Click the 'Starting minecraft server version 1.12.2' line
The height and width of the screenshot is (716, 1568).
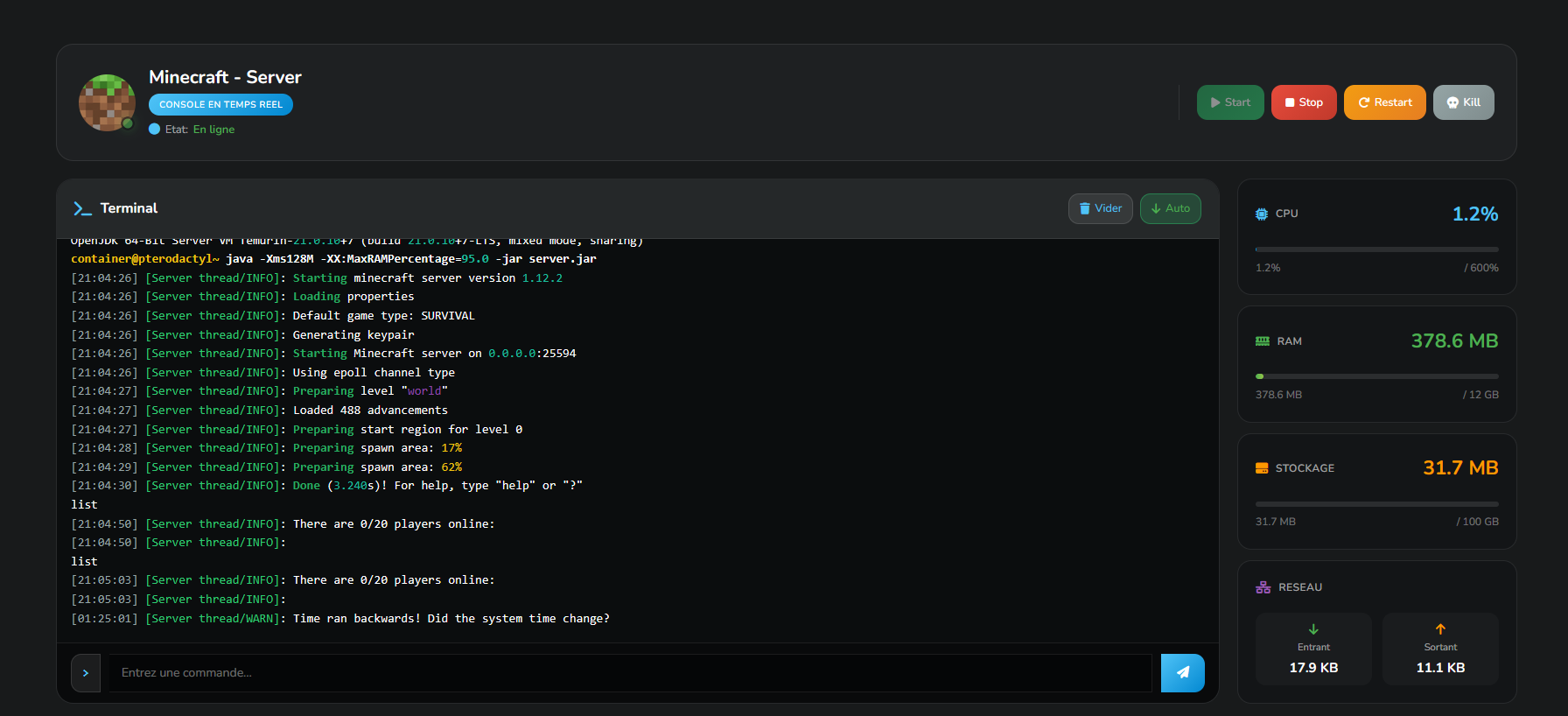pyautogui.click(x=317, y=278)
